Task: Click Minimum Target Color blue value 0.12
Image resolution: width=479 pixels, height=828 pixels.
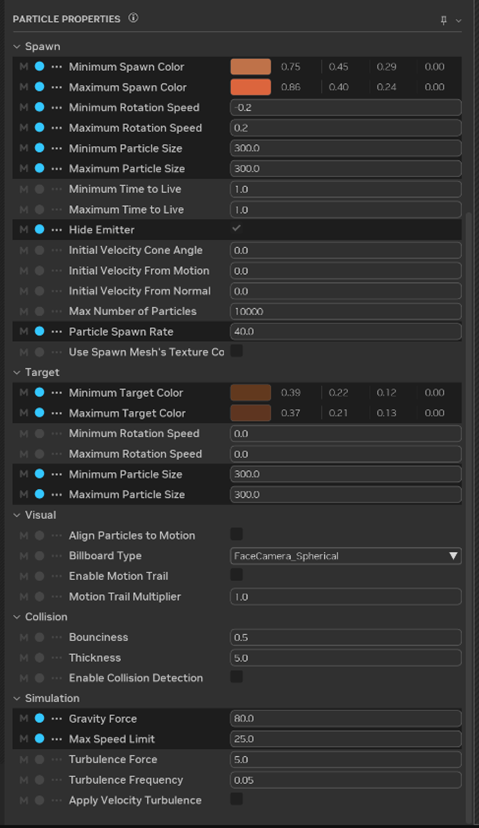Action: 387,392
